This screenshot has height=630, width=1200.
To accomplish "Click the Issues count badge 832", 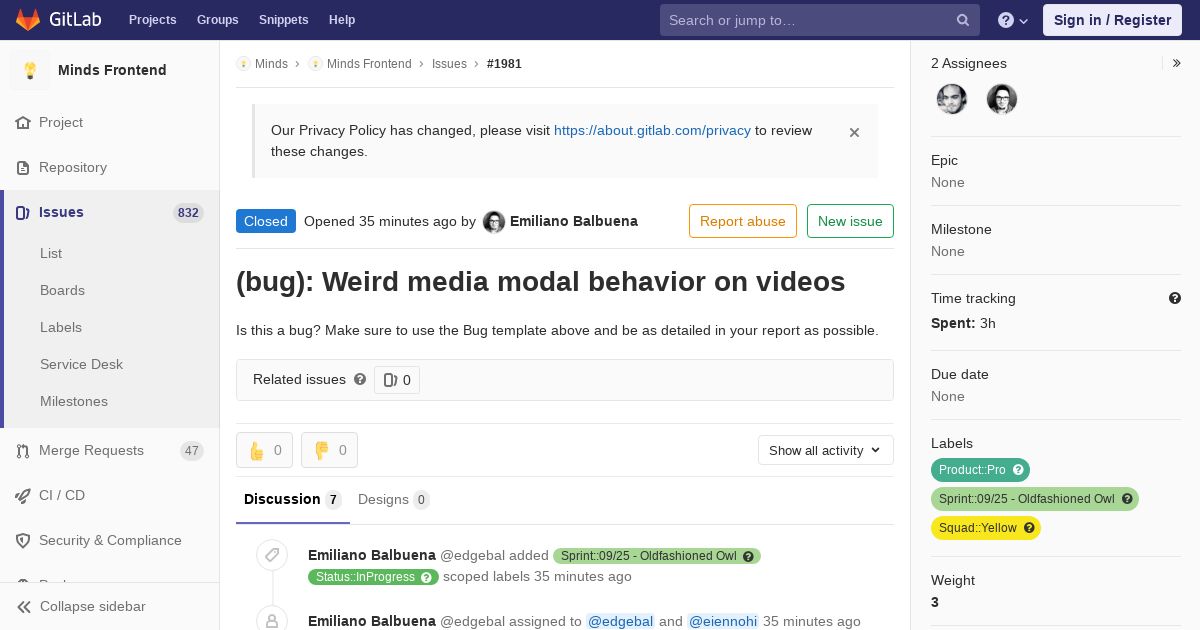I will pos(188,213).
